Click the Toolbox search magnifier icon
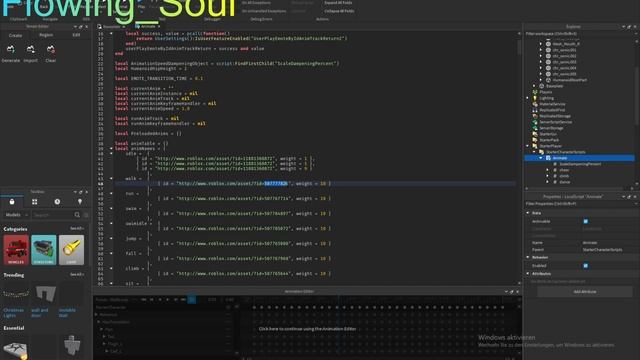The image size is (640, 360). click(x=77, y=215)
